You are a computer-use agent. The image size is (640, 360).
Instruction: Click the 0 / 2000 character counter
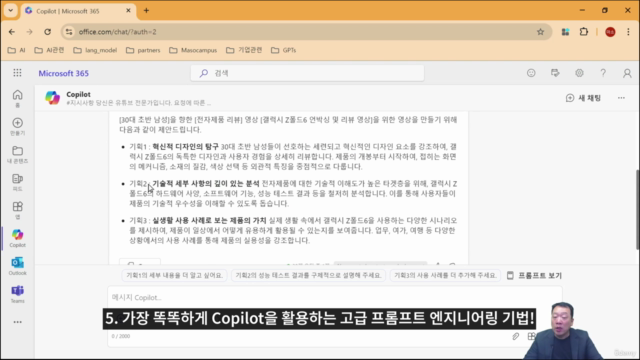click(x=121, y=336)
